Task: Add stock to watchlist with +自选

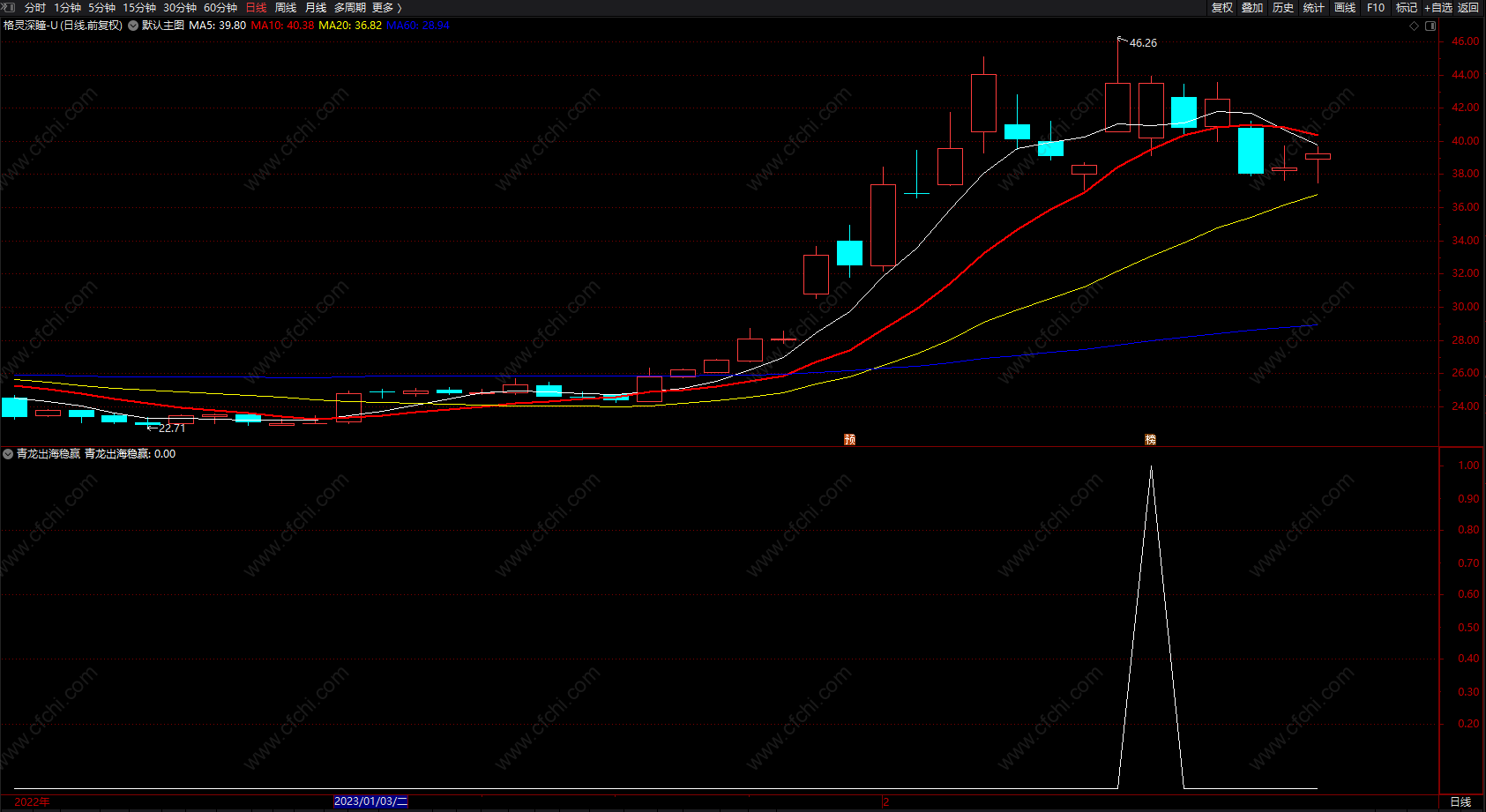Action: tap(1437, 7)
